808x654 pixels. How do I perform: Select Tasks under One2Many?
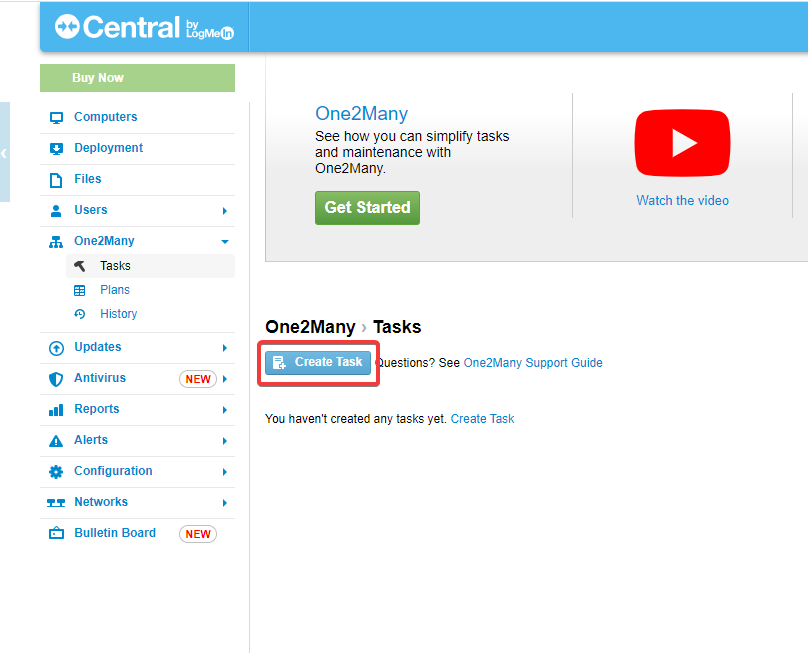tap(150, 266)
